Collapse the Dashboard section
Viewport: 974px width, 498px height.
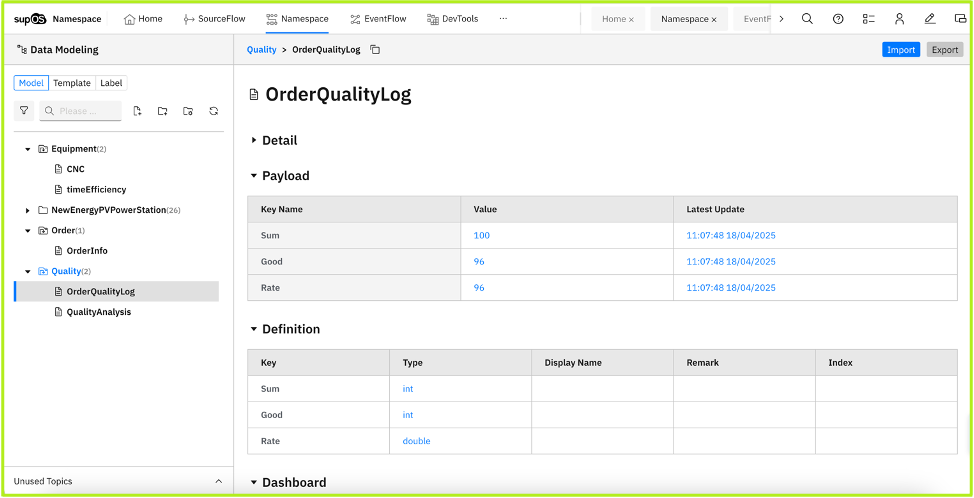coord(253,482)
